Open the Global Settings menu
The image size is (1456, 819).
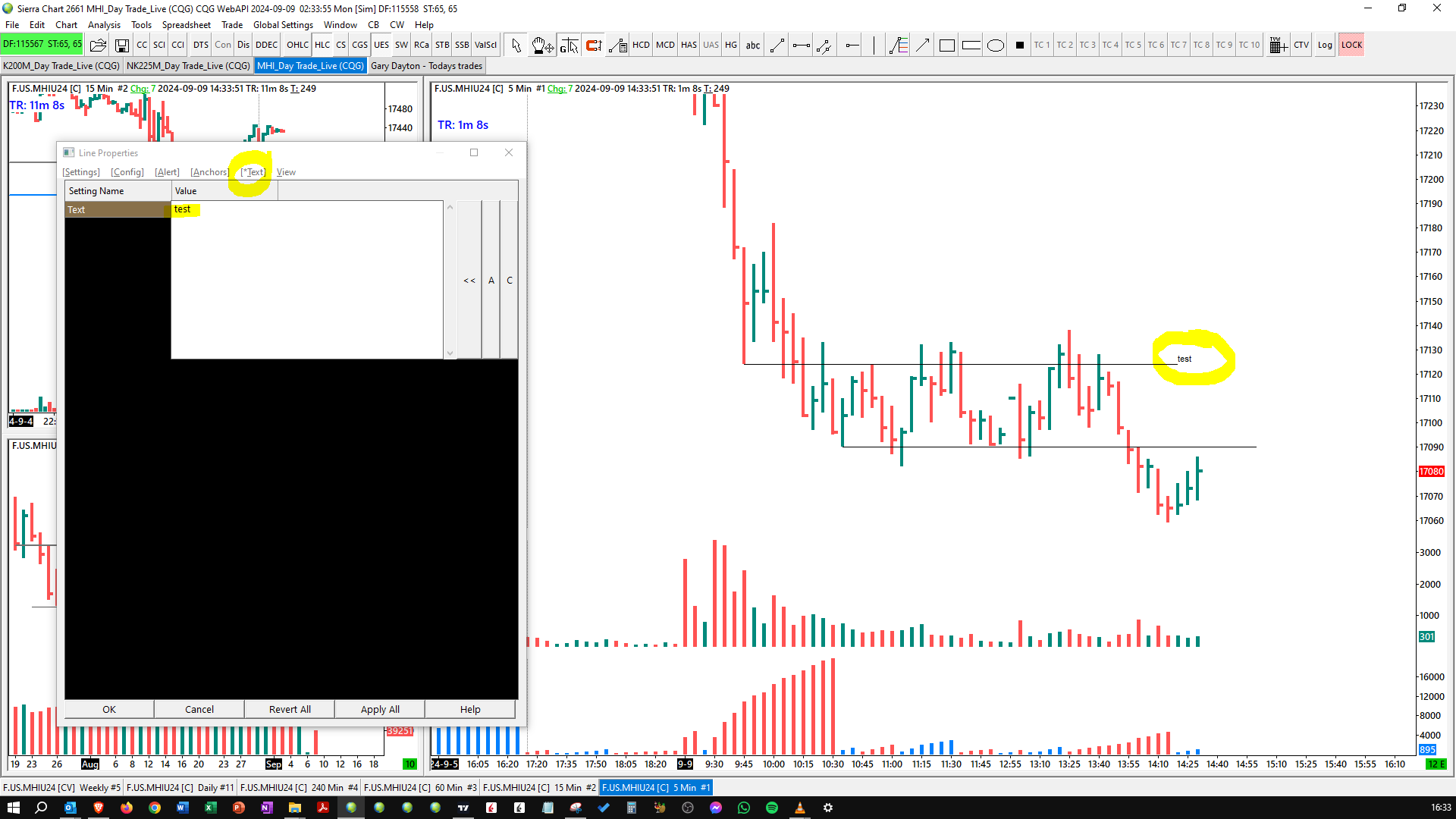pos(282,25)
